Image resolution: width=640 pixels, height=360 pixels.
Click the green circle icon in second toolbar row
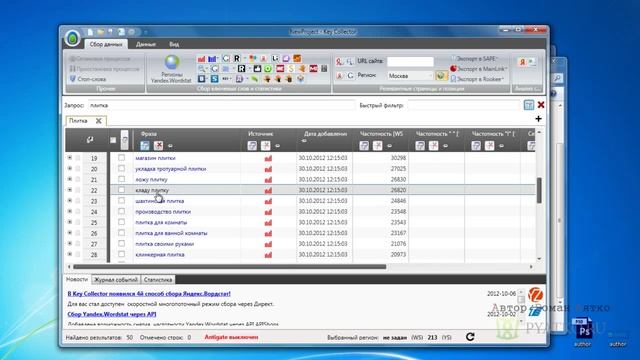(268, 69)
